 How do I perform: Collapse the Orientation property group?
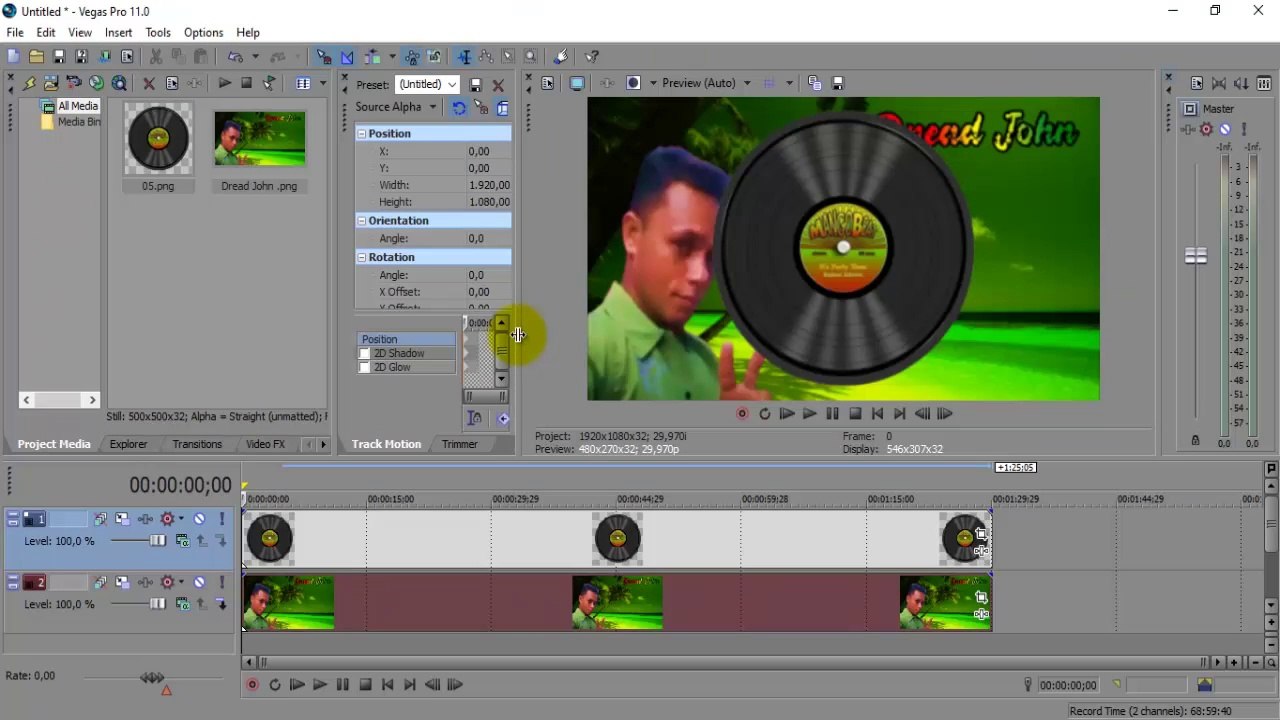click(x=362, y=221)
